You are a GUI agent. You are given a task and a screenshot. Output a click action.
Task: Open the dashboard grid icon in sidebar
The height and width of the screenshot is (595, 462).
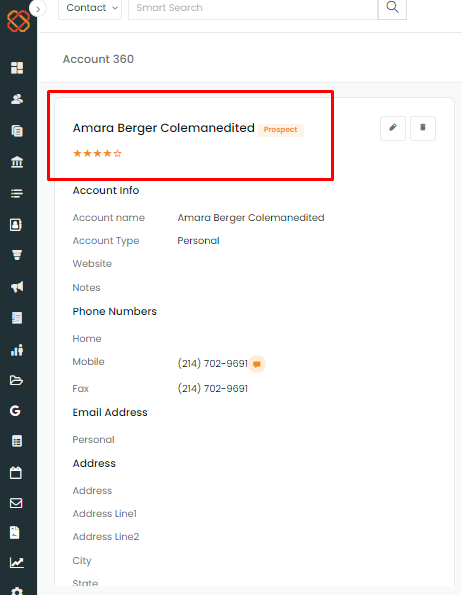17,68
